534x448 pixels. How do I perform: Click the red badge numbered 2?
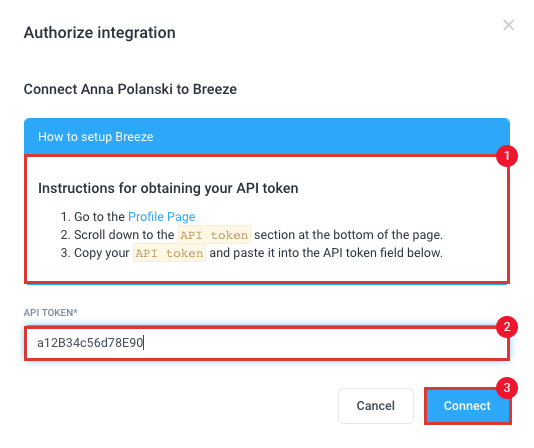[x=507, y=327]
